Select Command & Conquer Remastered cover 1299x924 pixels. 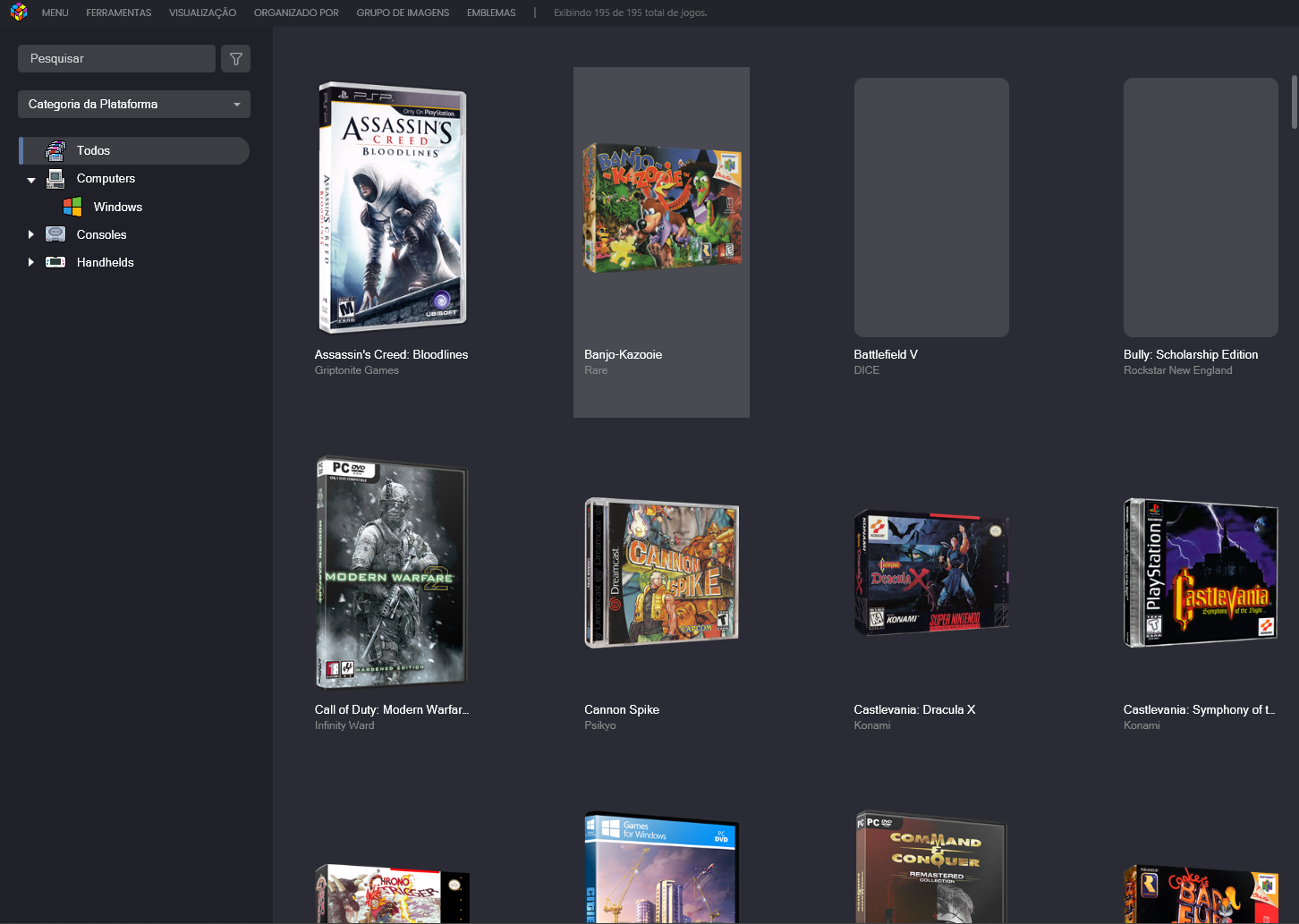pos(931,868)
